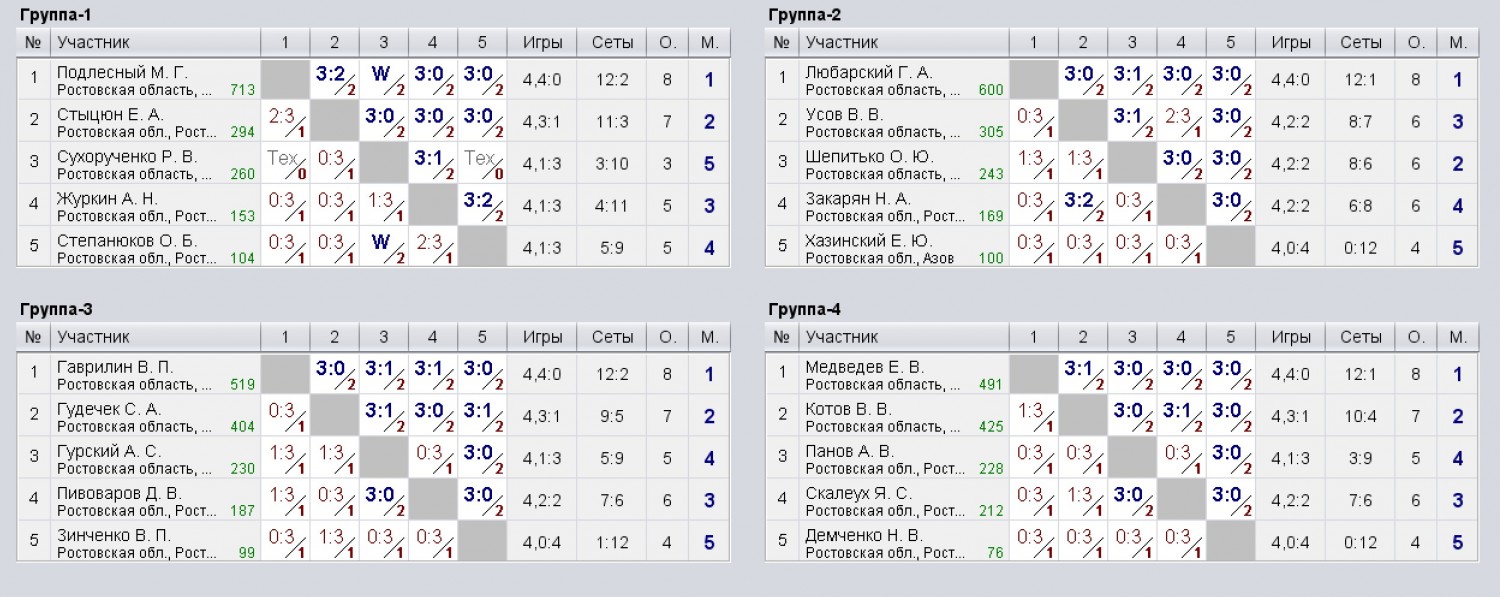Select Гаврилин В. П. in Группа-3
This screenshot has height=597, width=1500.
[x=115, y=367]
